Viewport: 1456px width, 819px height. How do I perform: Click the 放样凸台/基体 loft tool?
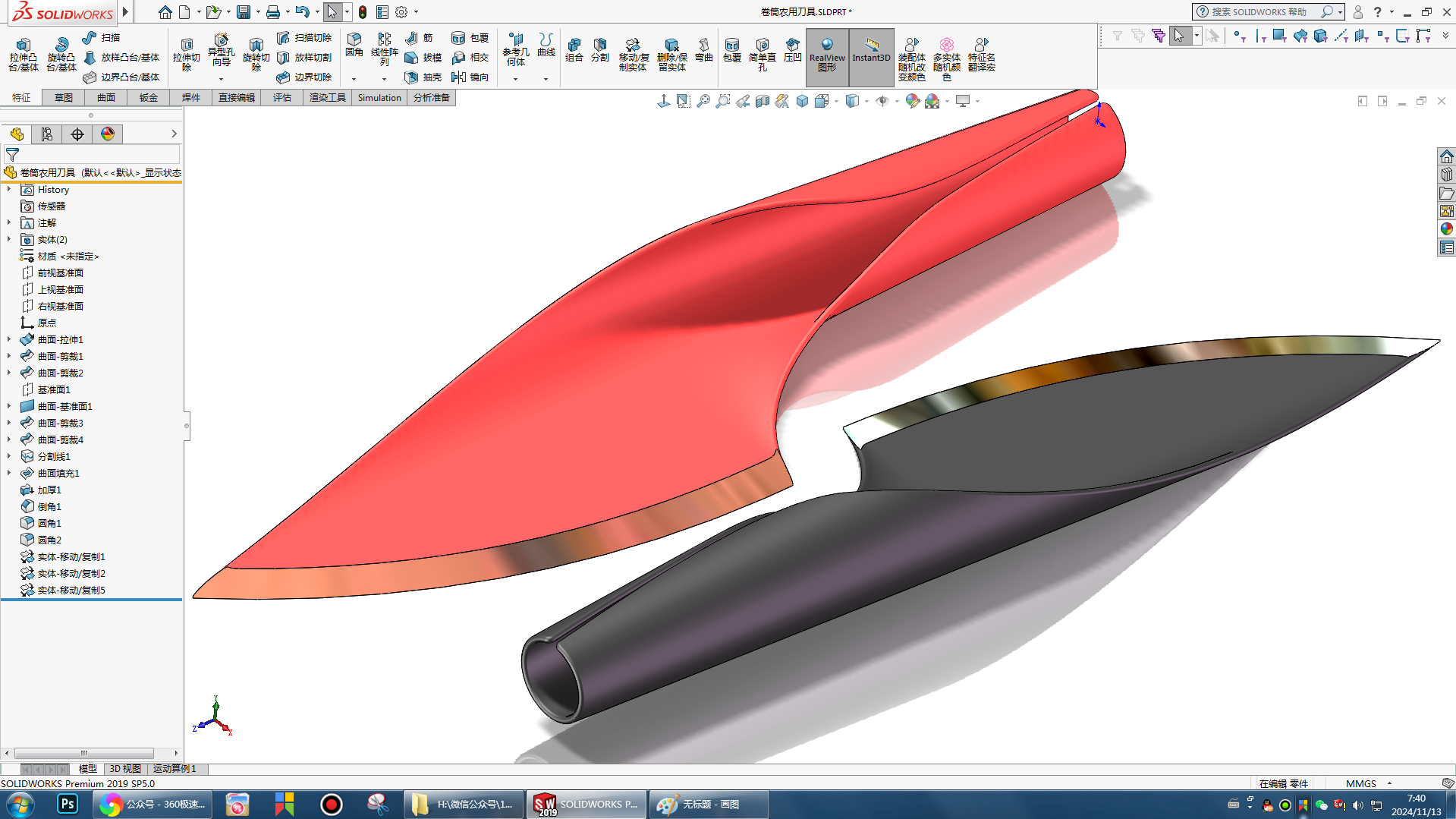pyautogui.click(x=121, y=57)
